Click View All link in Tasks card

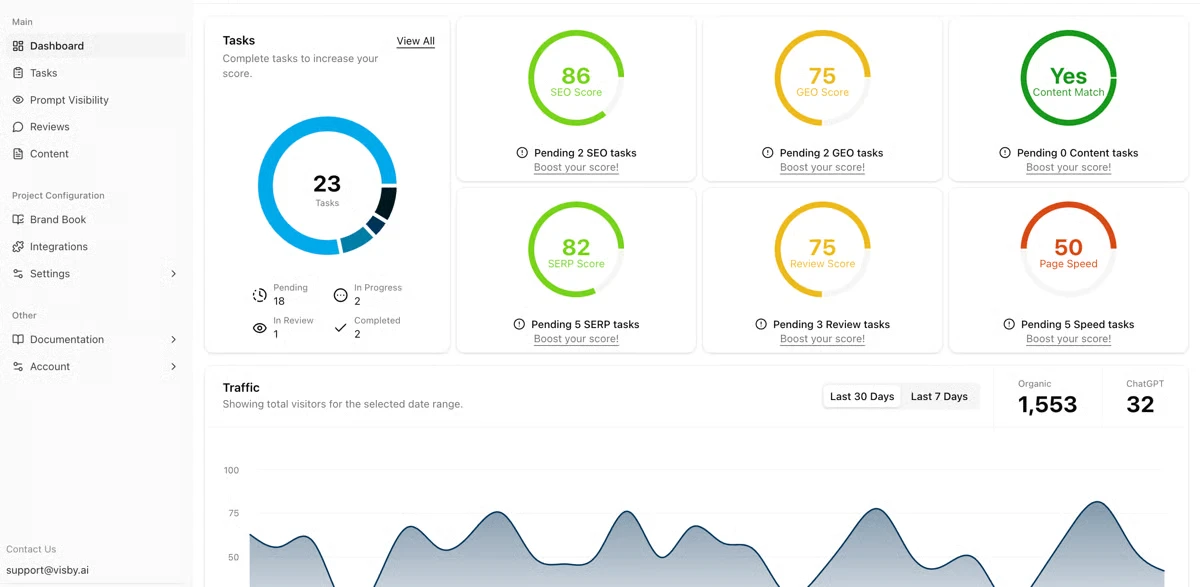[415, 41]
